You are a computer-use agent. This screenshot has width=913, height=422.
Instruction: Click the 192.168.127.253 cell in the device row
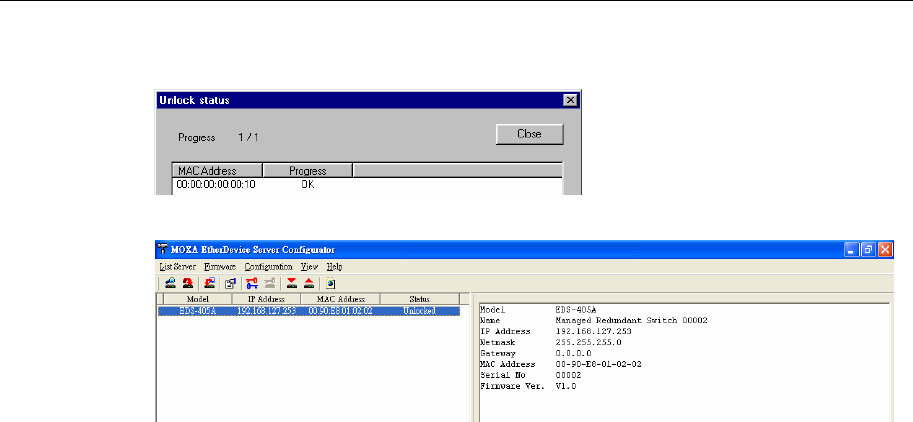coord(266,311)
